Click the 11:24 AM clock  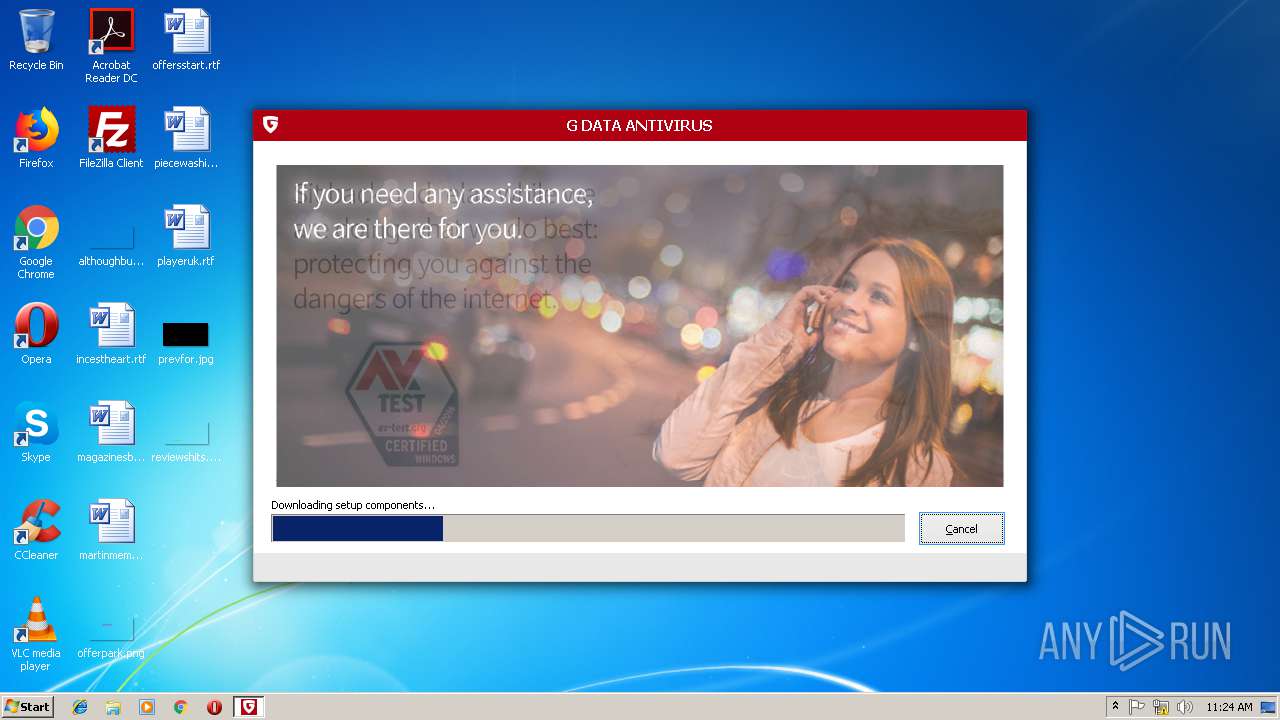tap(1229, 707)
